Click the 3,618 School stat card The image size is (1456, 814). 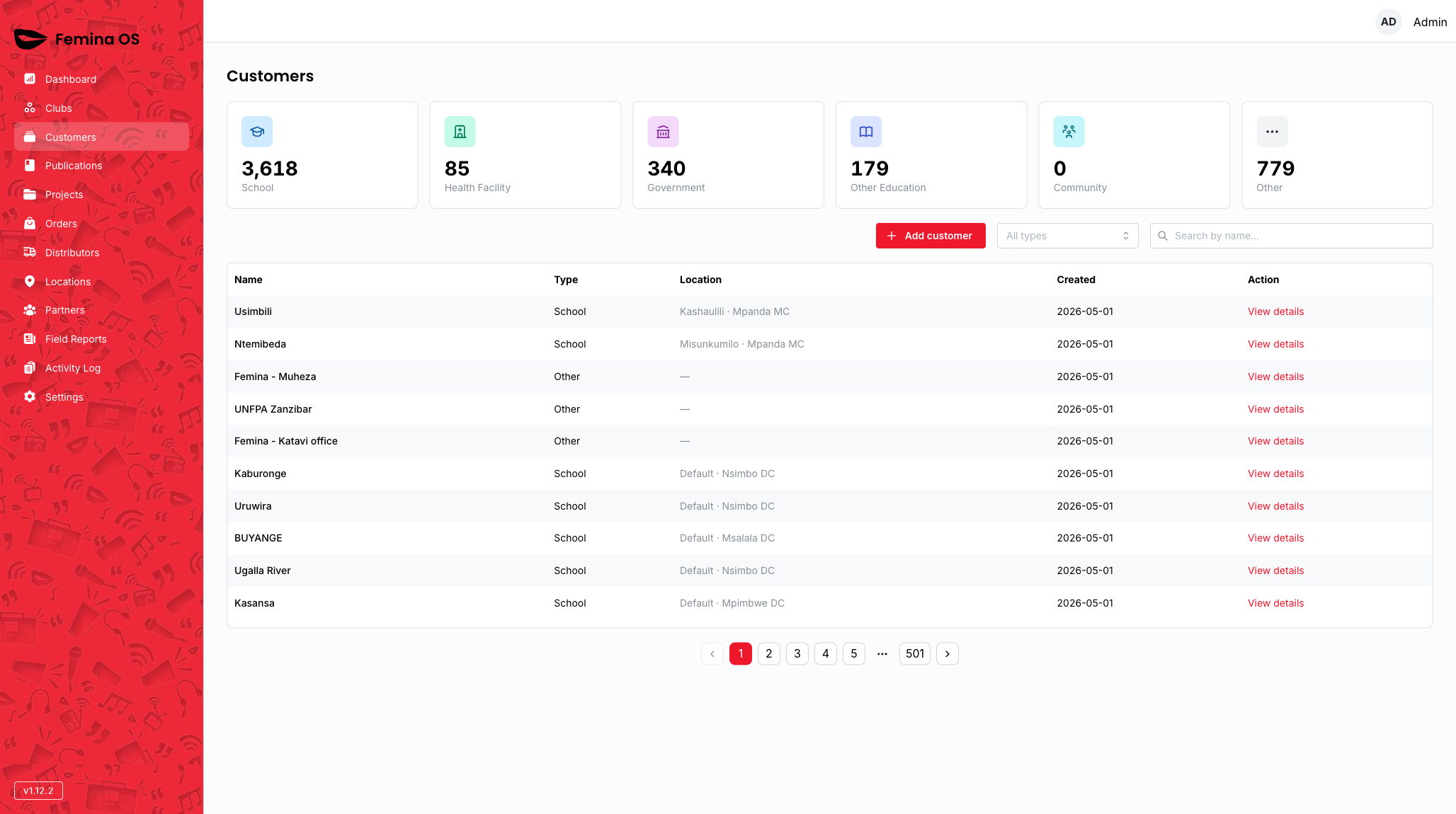click(322, 155)
